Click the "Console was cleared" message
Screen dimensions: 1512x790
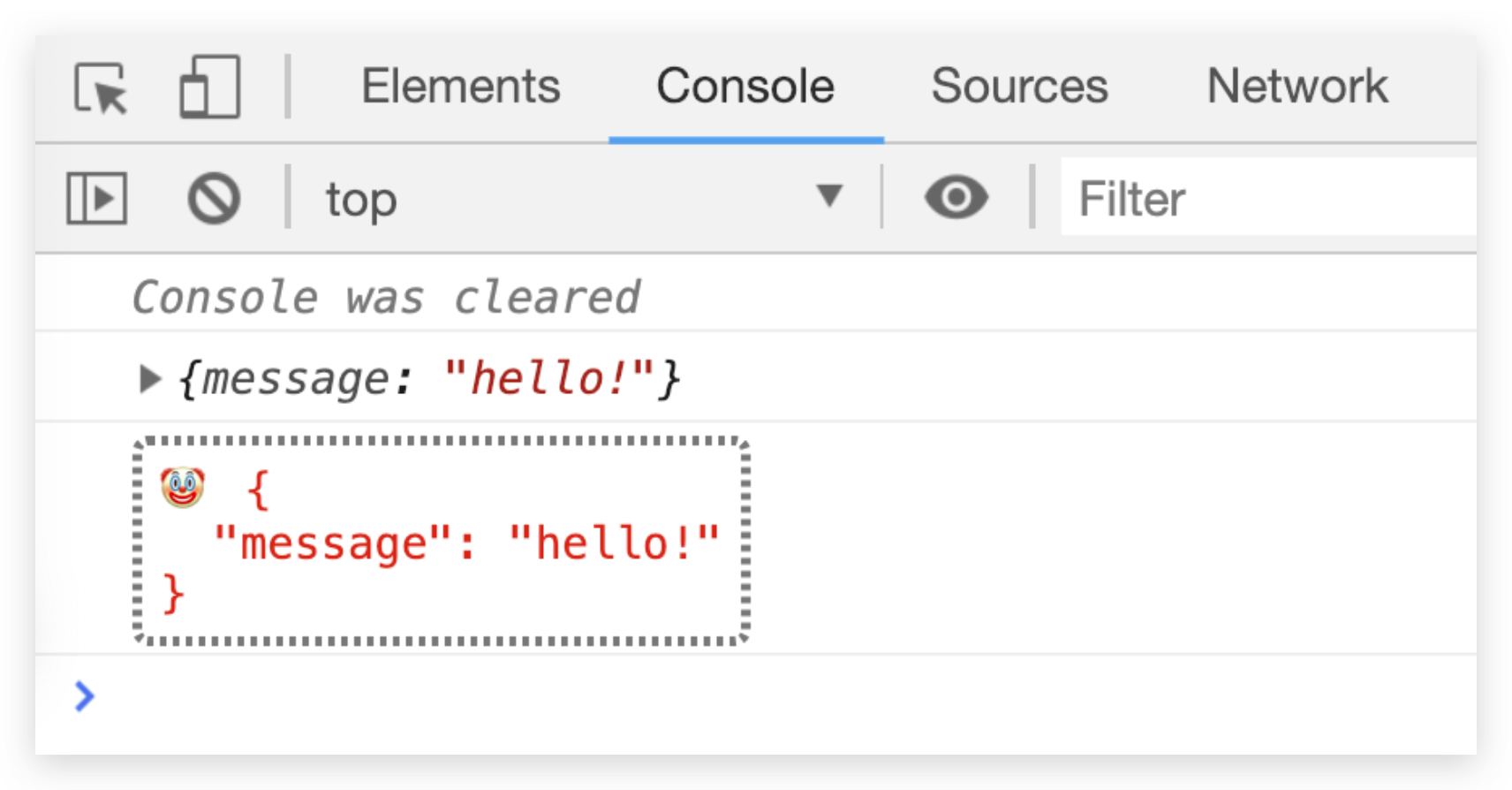386,297
